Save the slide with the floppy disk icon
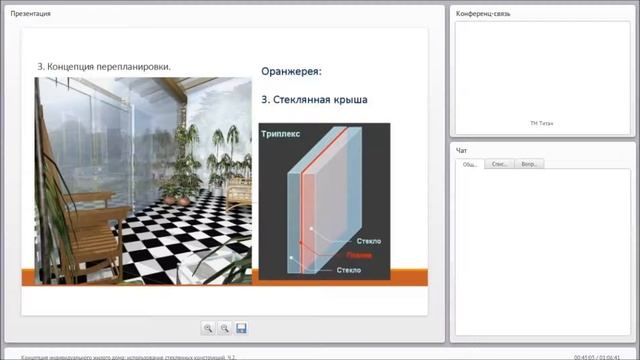This screenshot has width=640, height=360. [x=241, y=328]
